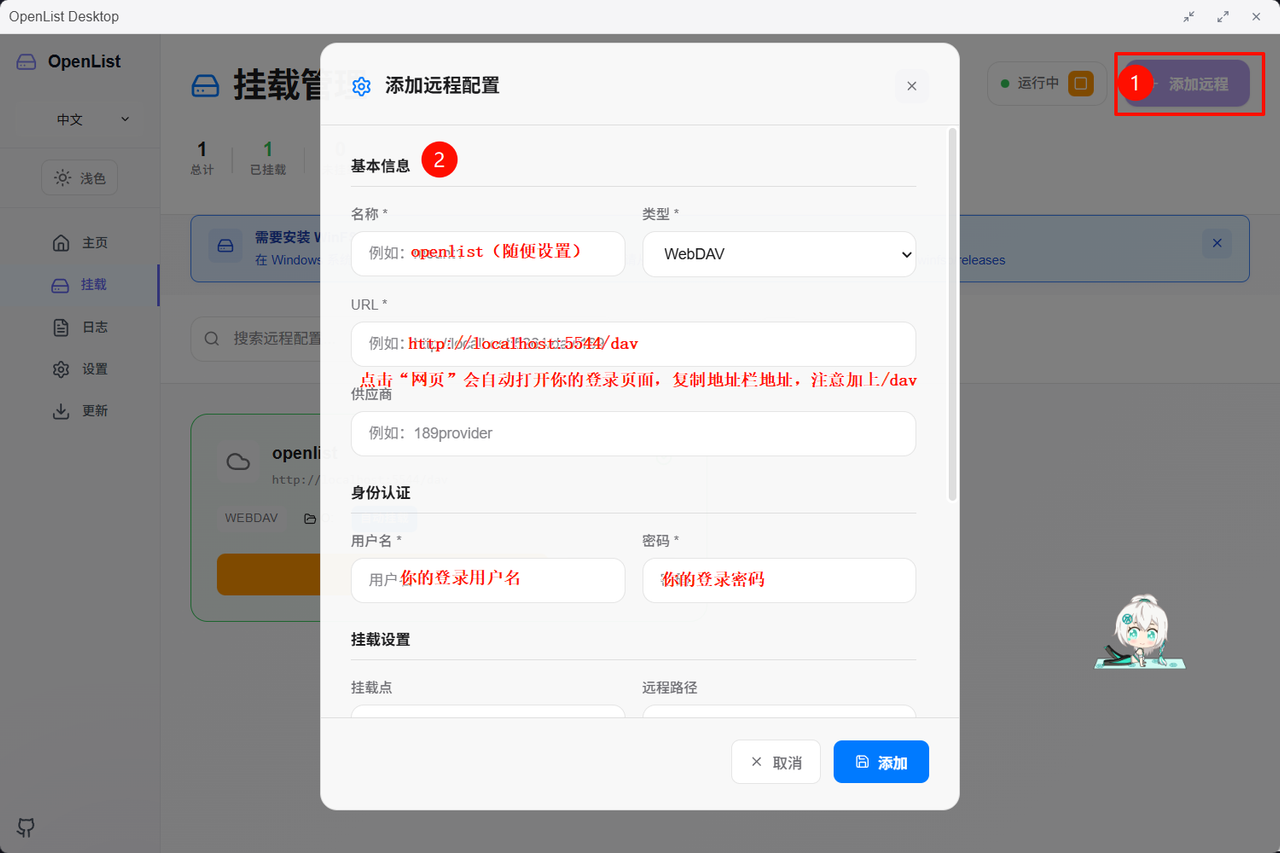Image resolution: width=1280 pixels, height=853 pixels.
Task: Toggle the 浅色 theme button
Action: (x=80, y=178)
